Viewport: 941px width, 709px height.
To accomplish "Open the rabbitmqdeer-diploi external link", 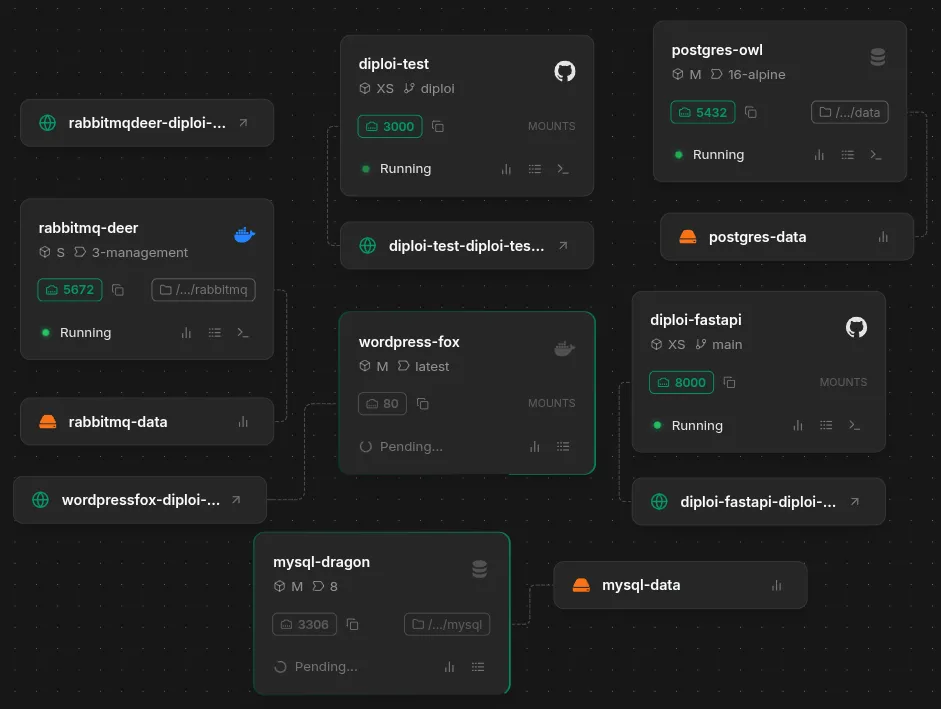I will tap(147, 122).
